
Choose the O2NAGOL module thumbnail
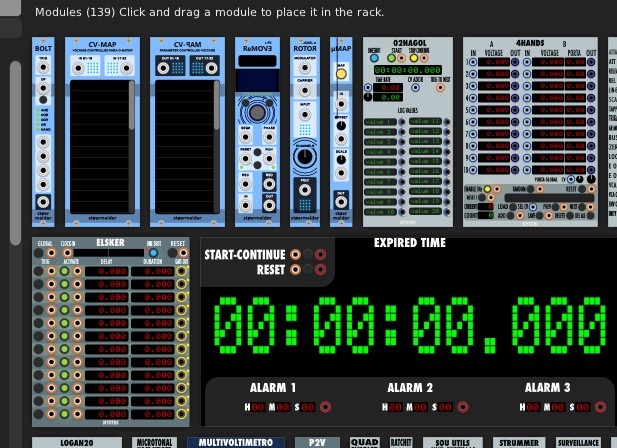coord(408,132)
